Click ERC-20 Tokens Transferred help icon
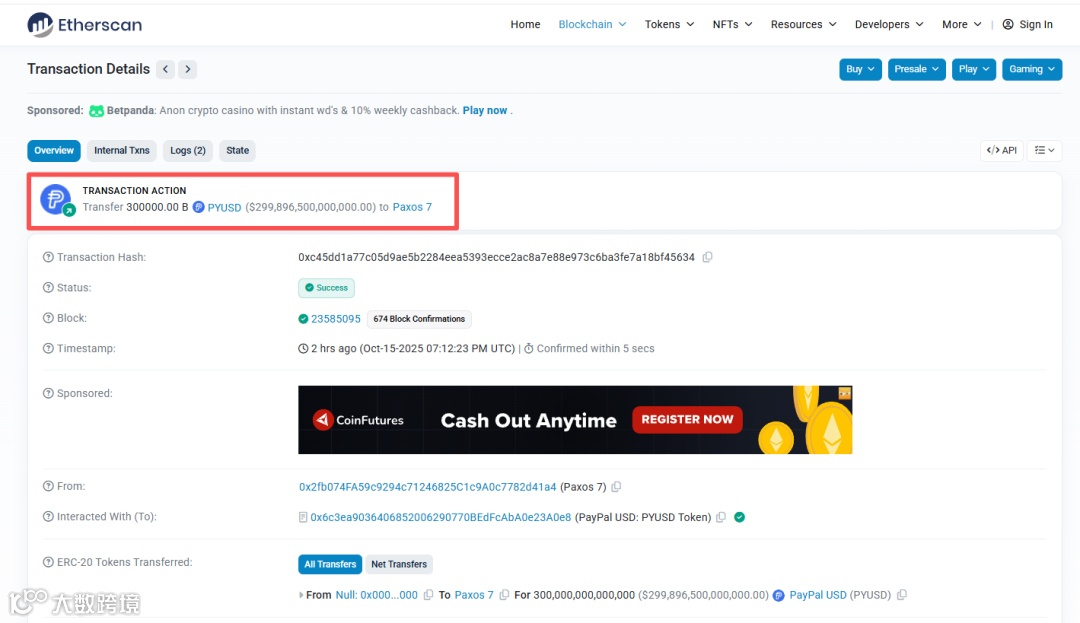The image size is (1080, 623). (x=48, y=562)
